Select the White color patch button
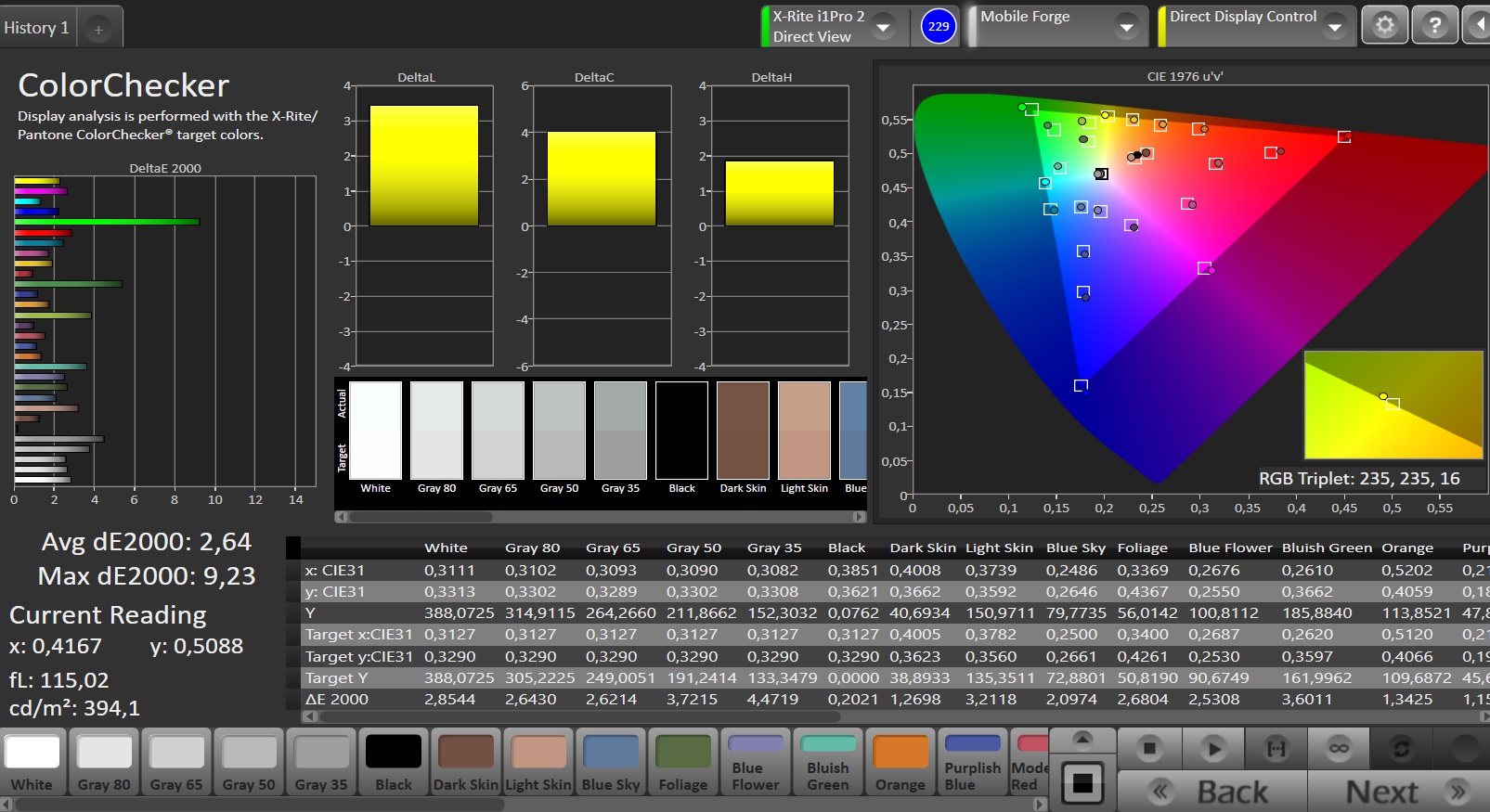This screenshot has width=1490, height=812. click(x=32, y=763)
